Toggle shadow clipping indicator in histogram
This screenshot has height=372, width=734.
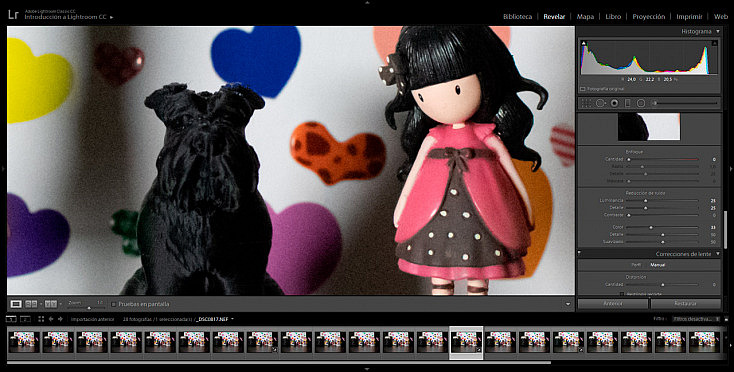583,43
